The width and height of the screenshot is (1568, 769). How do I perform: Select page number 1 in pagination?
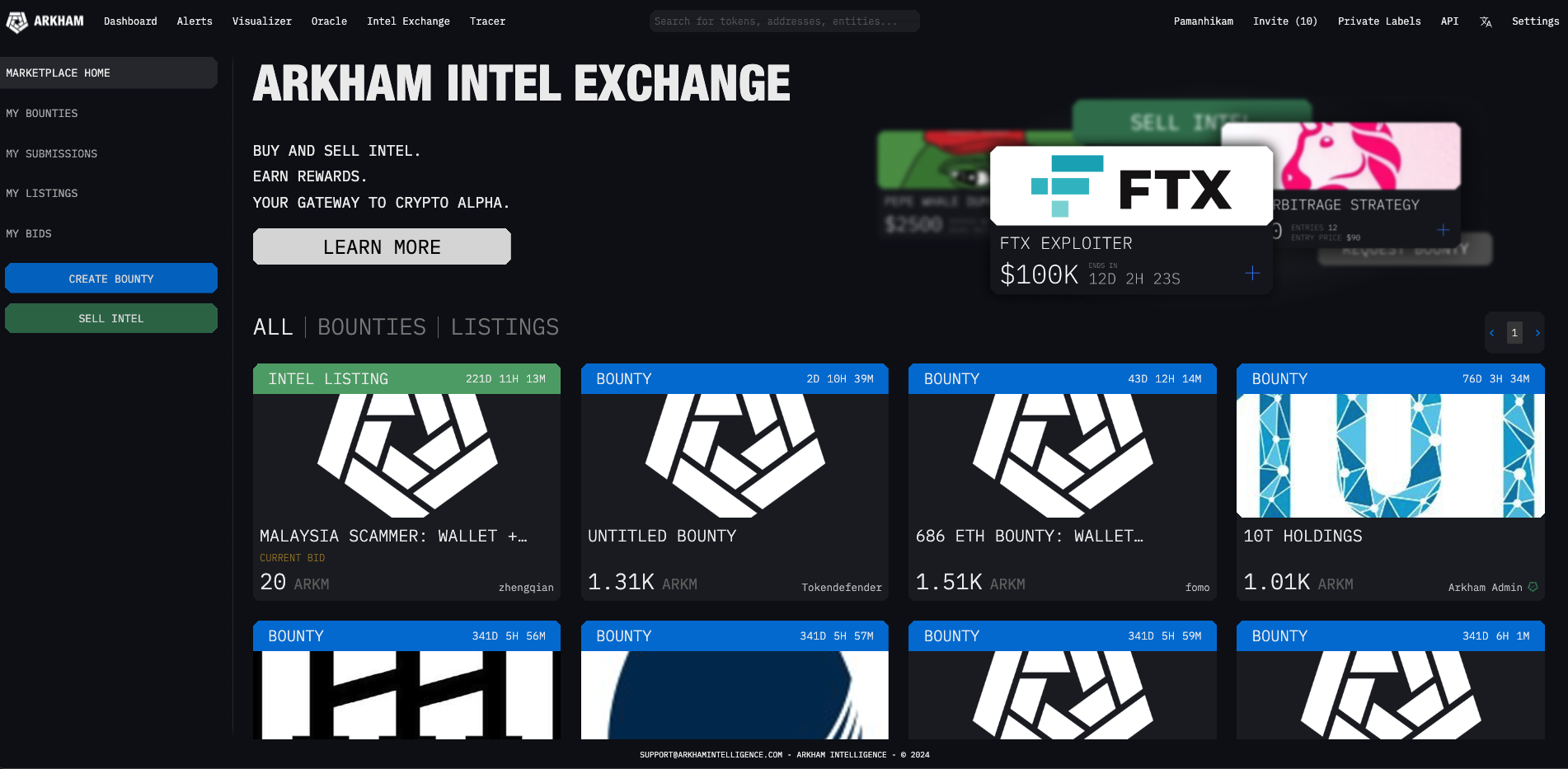coord(1514,333)
